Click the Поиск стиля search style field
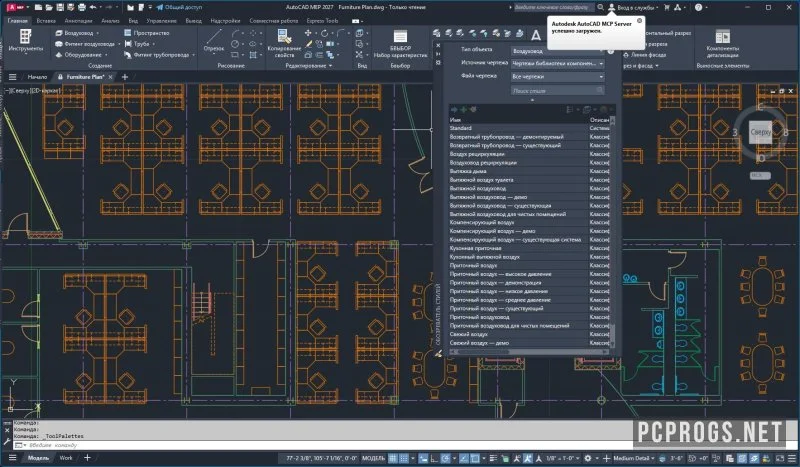 tap(557, 90)
